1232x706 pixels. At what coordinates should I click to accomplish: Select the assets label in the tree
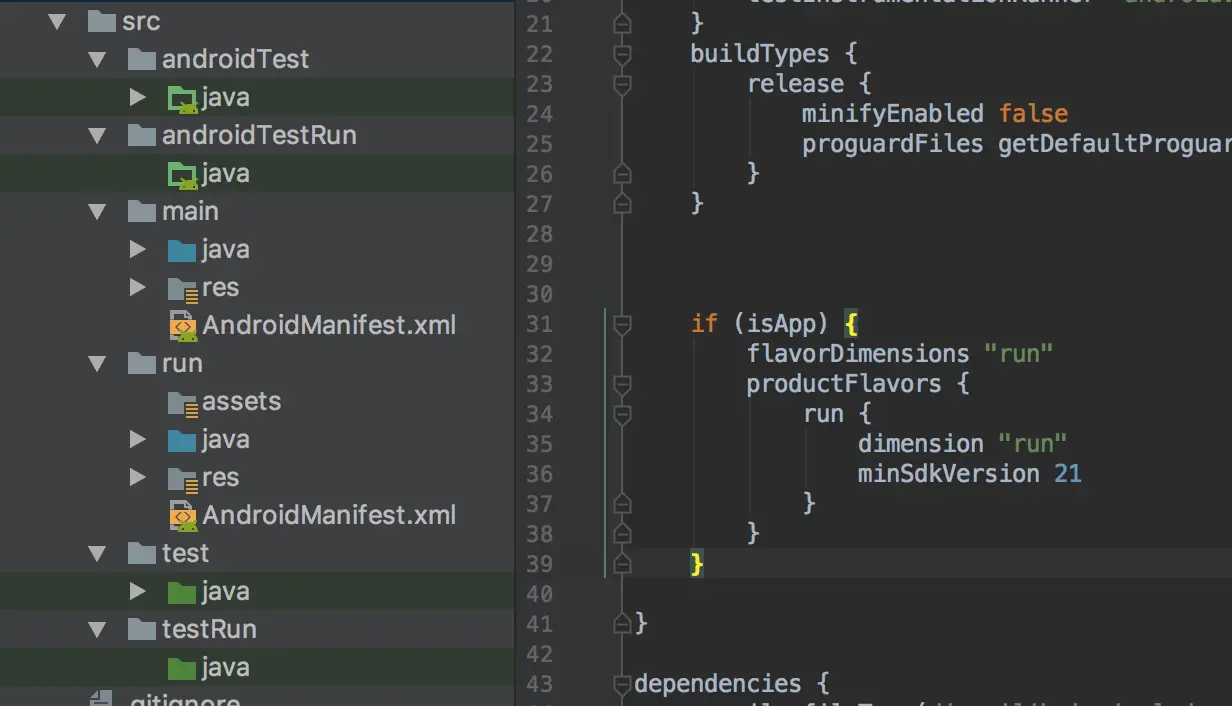click(241, 401)
